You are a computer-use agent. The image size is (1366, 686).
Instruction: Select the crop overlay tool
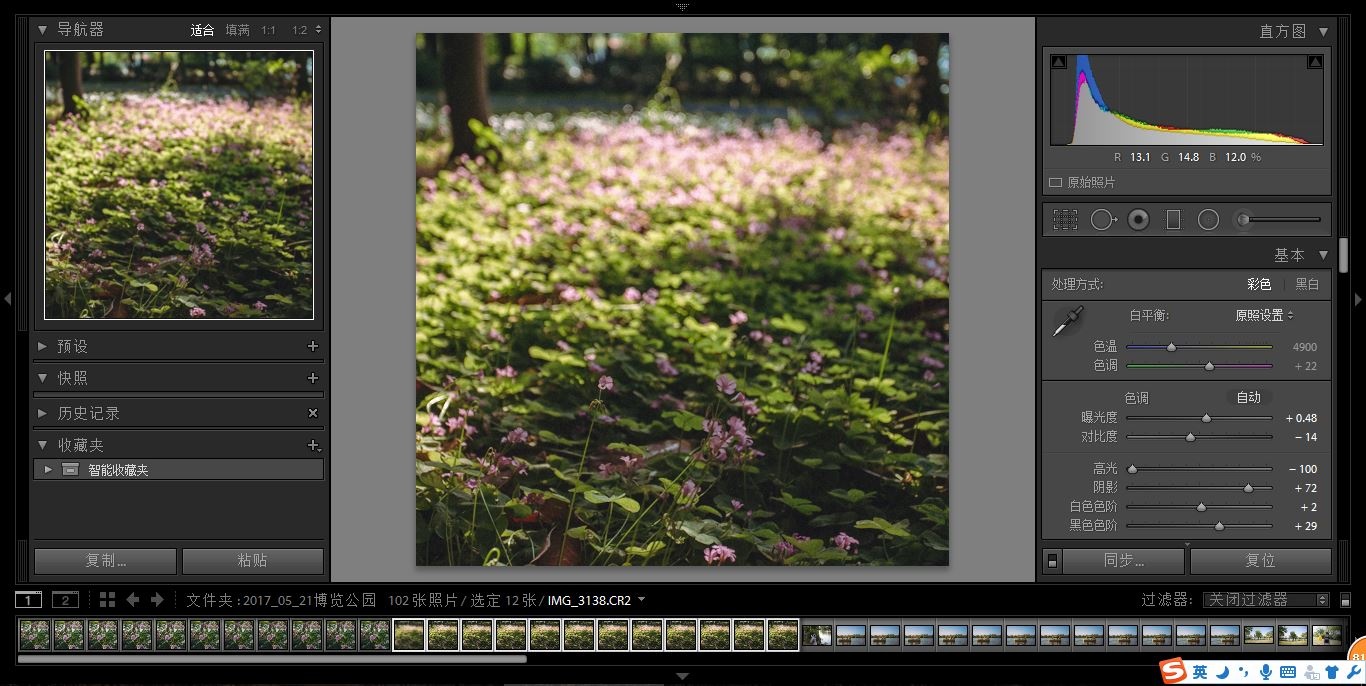(1065, 220)
